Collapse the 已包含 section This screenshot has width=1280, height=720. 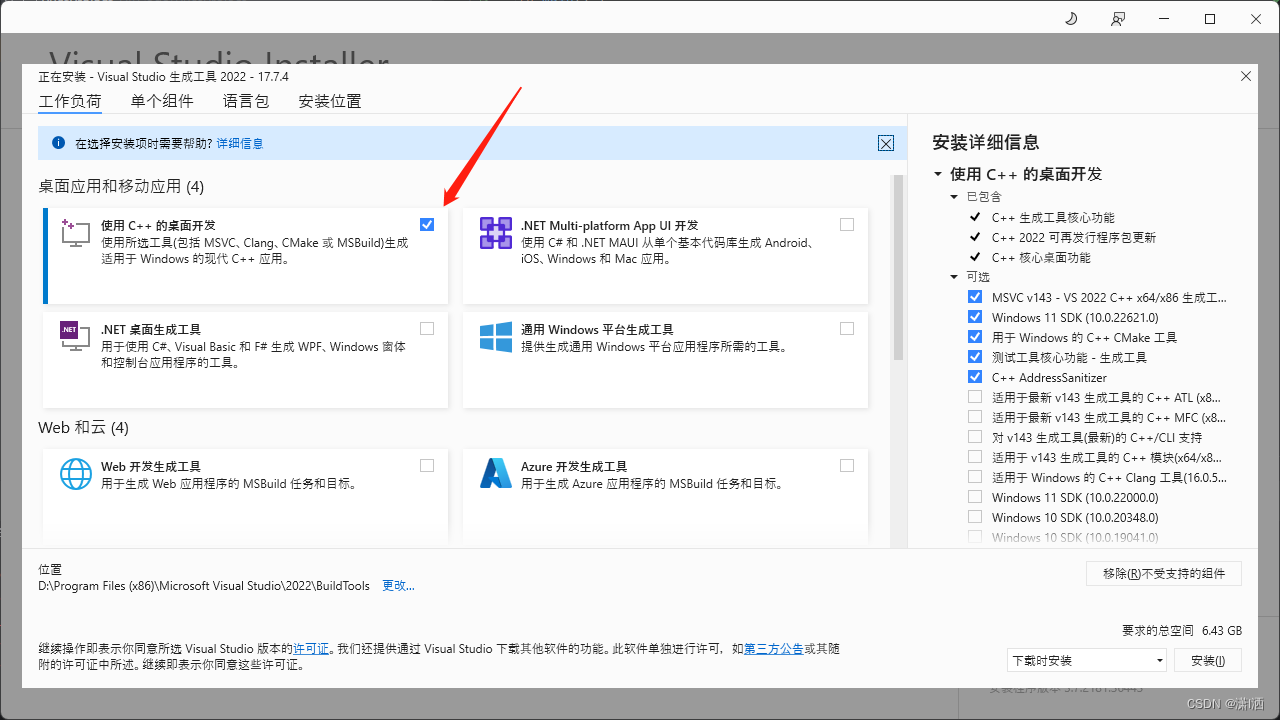(x=955, y=197)
